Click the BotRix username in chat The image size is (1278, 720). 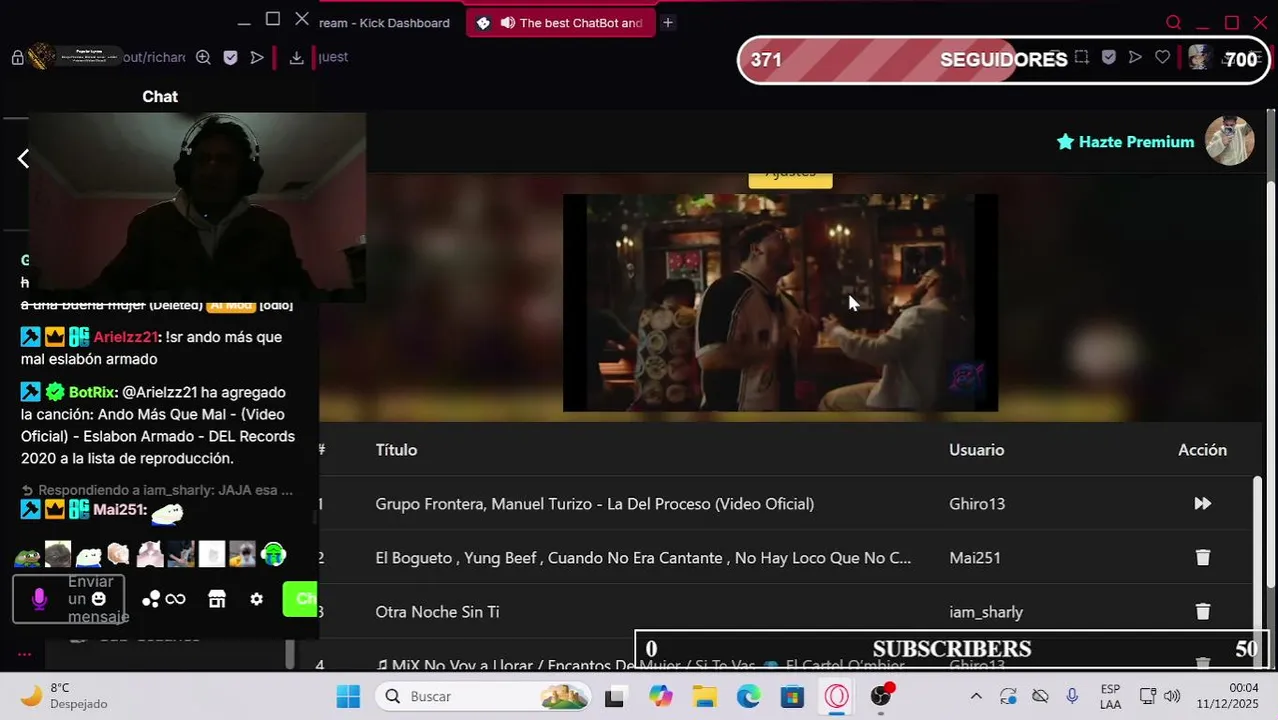(x=92, y=392)
